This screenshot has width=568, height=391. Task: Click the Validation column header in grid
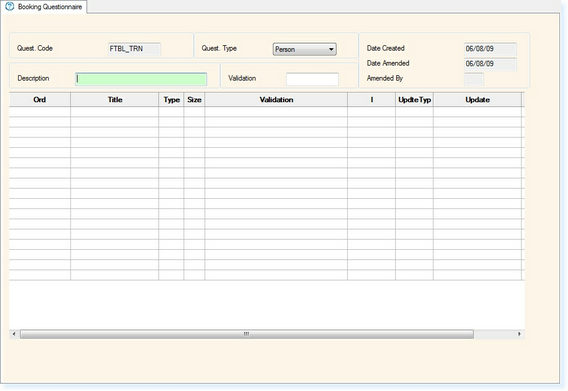point(276,100)
